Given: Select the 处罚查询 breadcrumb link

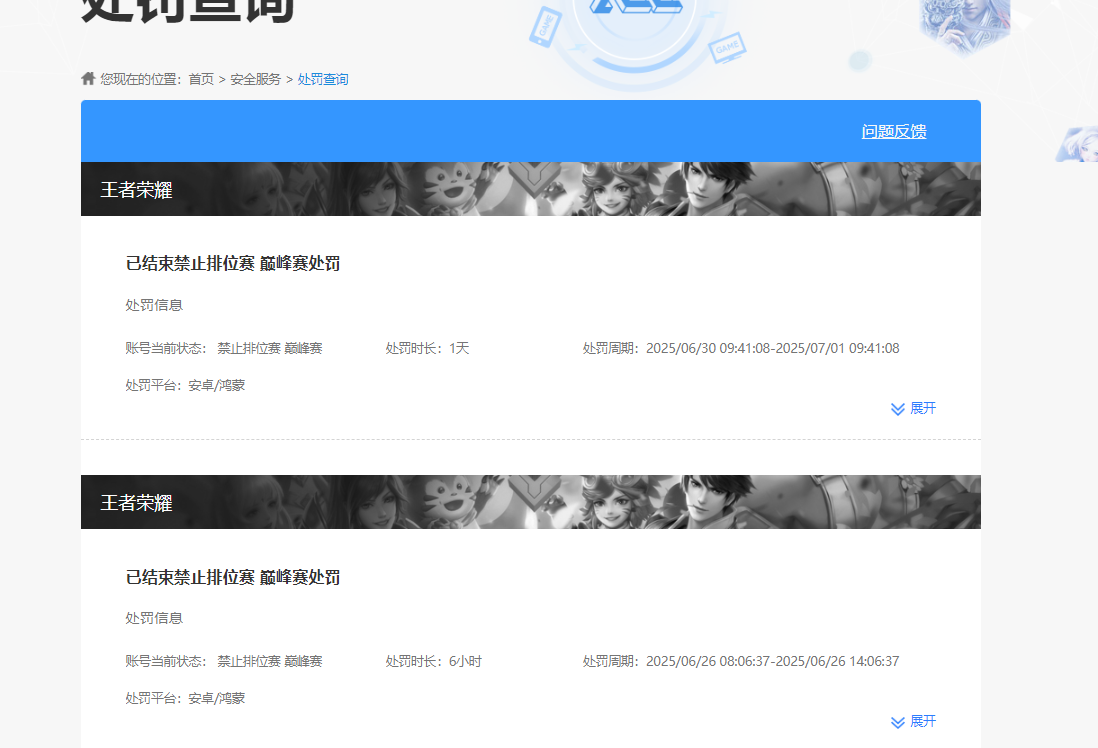Looking at the screenshot, I should [323, 79].
